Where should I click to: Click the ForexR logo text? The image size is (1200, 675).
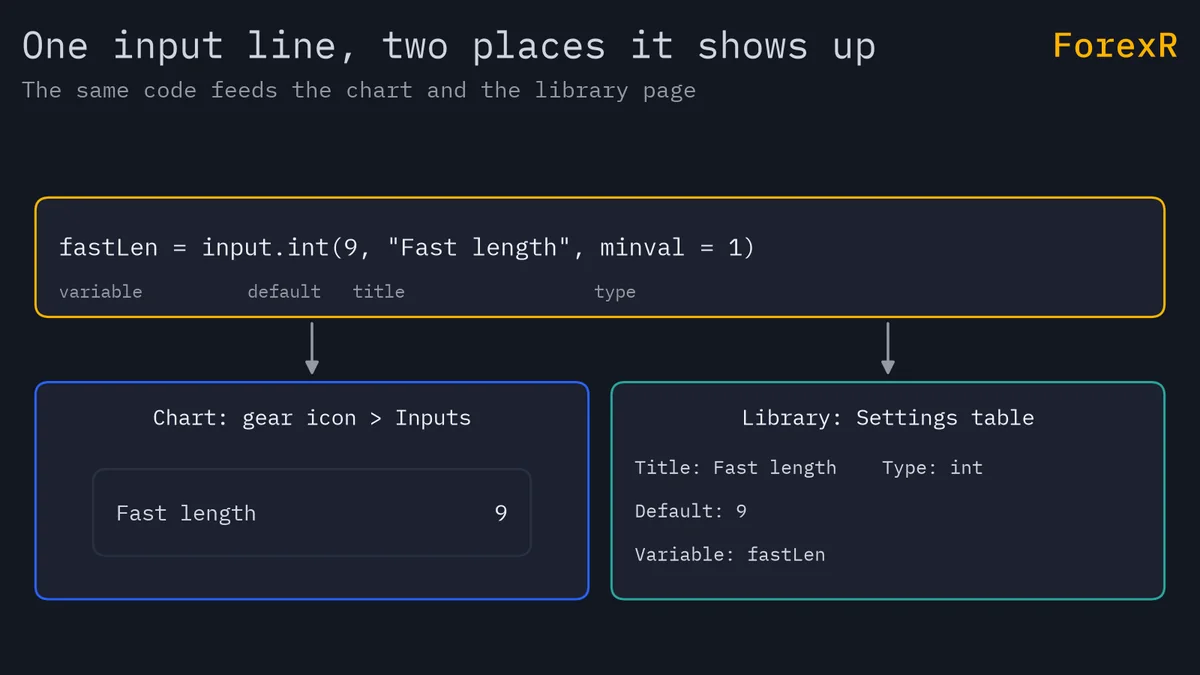coord(1115,46)
